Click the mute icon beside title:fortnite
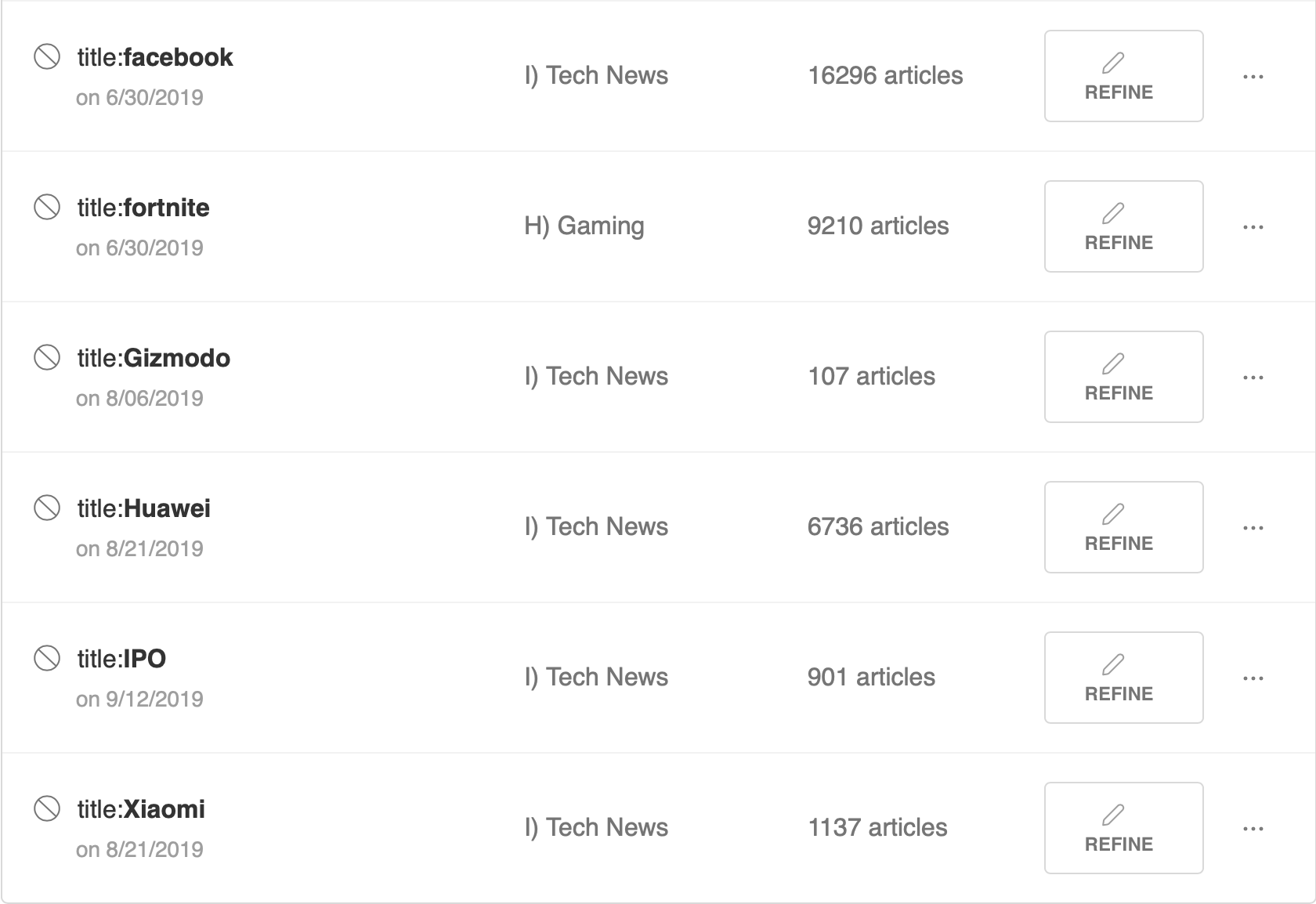The height and width of the screenshot is (904, 1316). (47, 208)
